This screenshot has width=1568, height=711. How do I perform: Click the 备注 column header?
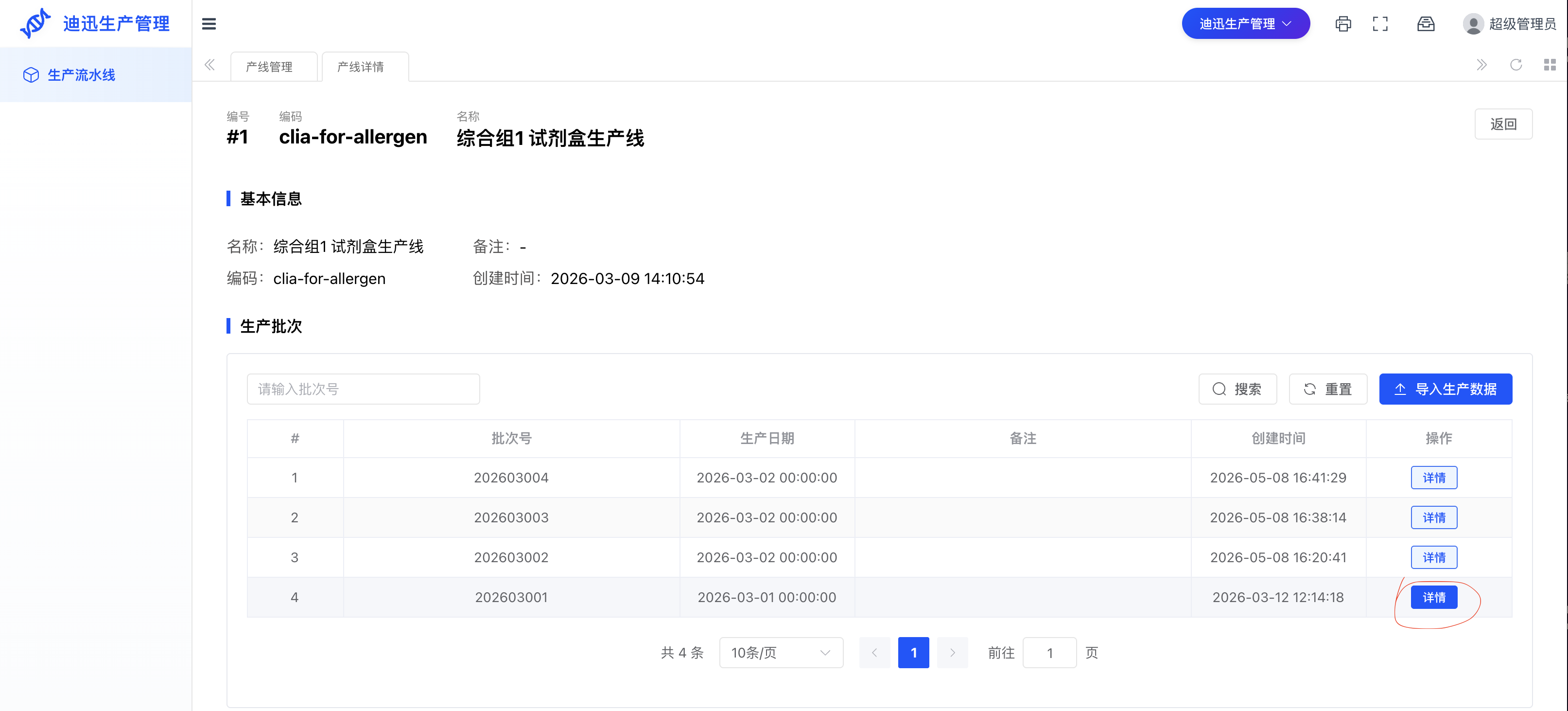[1023, 438]
